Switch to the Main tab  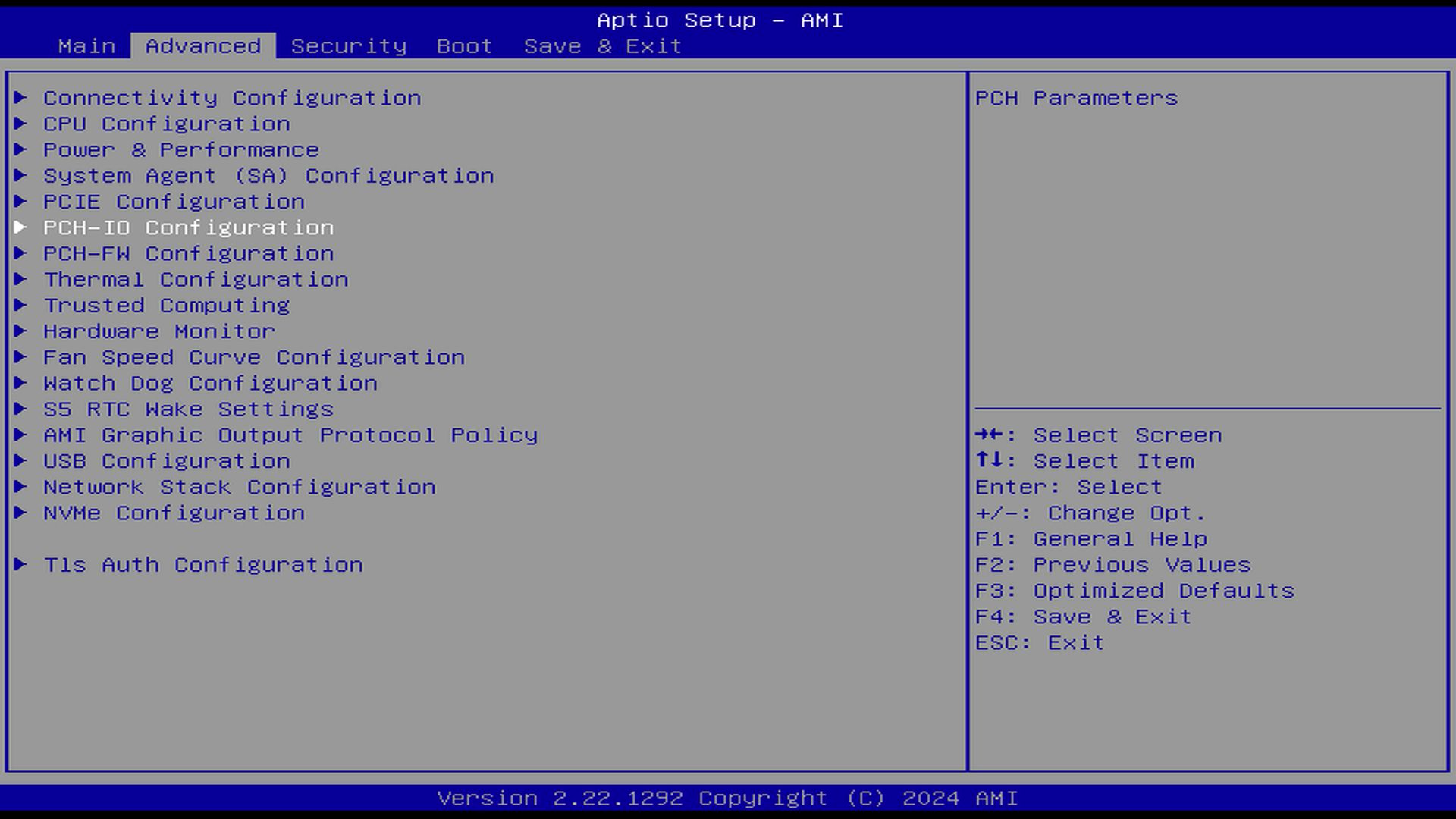(86, 46)
